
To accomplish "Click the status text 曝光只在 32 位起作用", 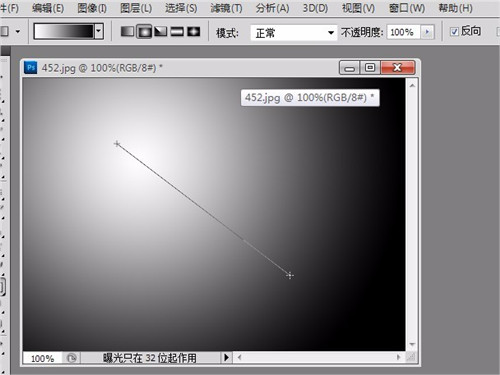I will point(149,358).
